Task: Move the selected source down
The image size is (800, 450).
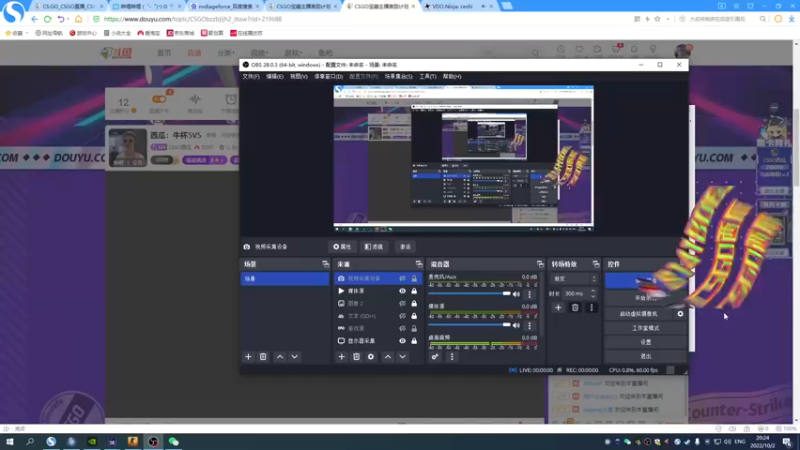Action: point(403,357)
